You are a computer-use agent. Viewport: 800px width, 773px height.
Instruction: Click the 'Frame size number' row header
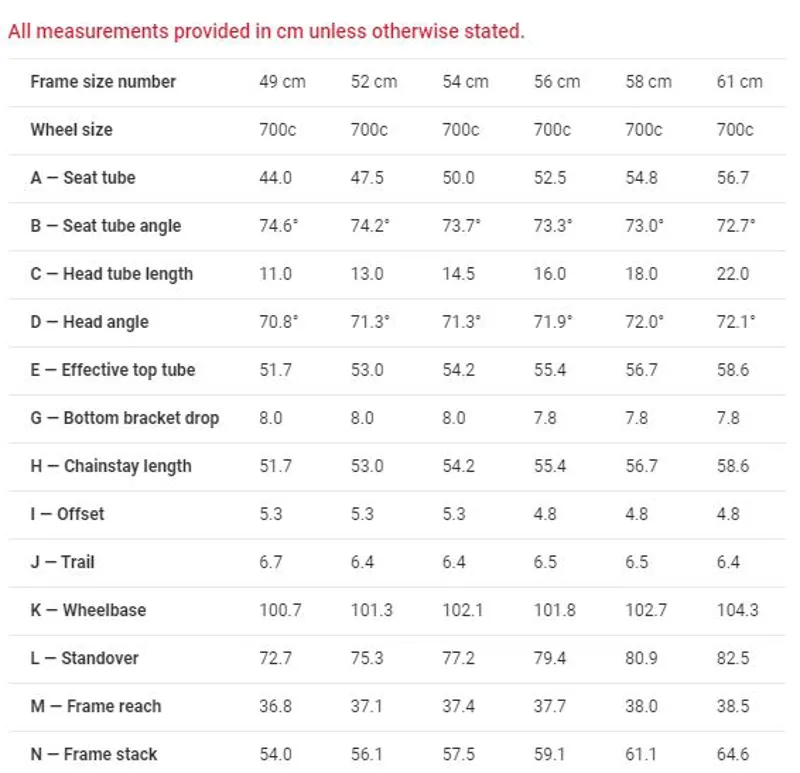pos(103,82)
